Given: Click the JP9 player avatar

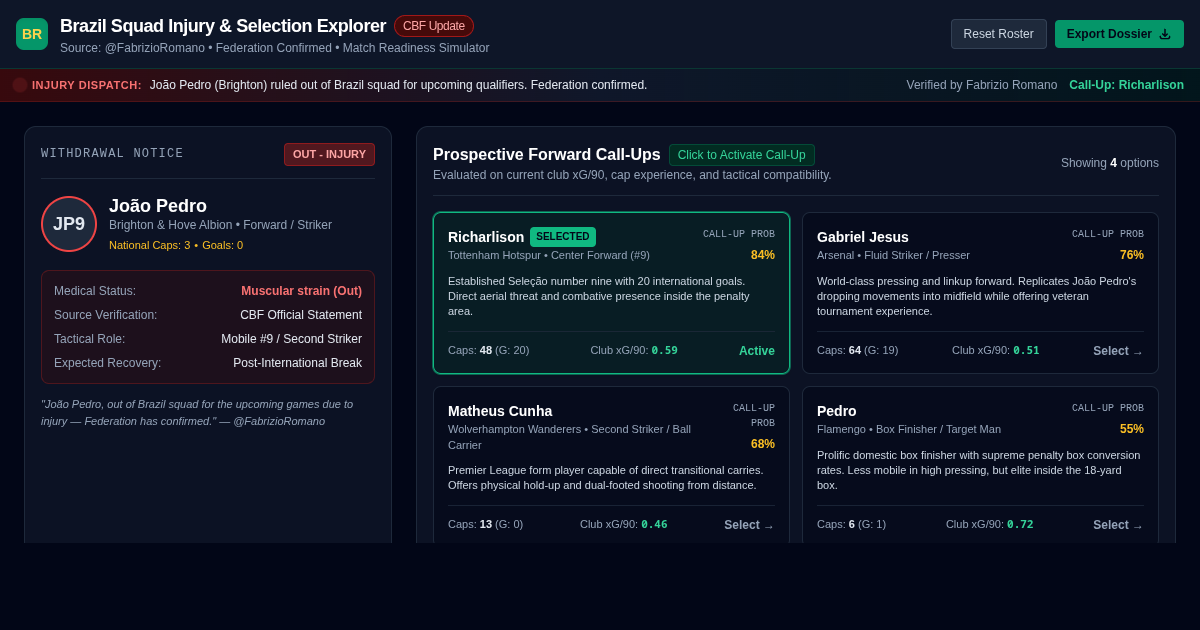Looking at the screenshot, I should (x=69, y=224).
